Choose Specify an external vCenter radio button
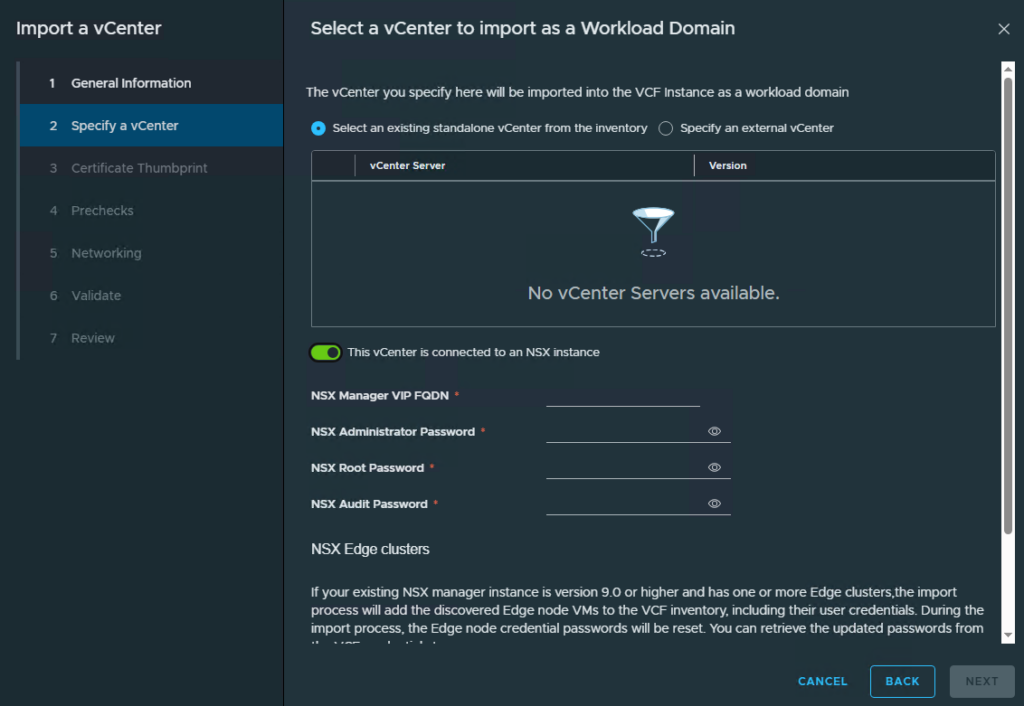1024x706 pixels. [x=666, y=128]
